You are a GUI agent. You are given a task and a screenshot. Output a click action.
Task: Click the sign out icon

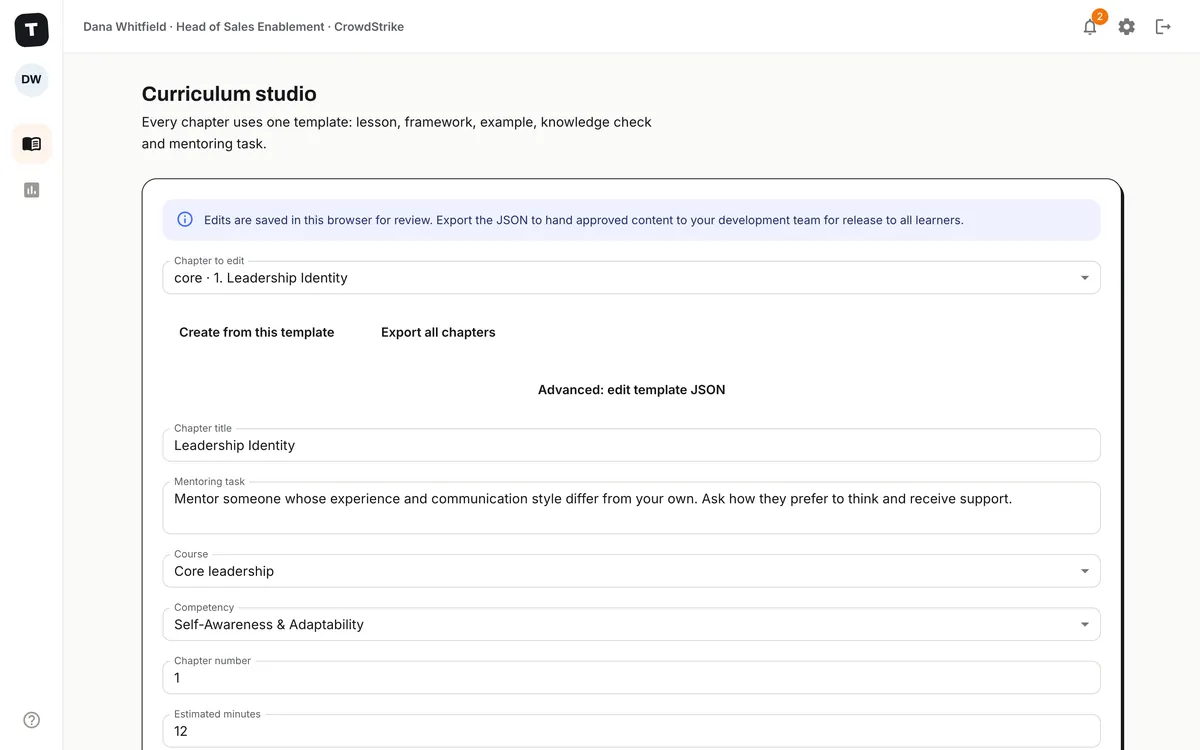(1163, 27)
